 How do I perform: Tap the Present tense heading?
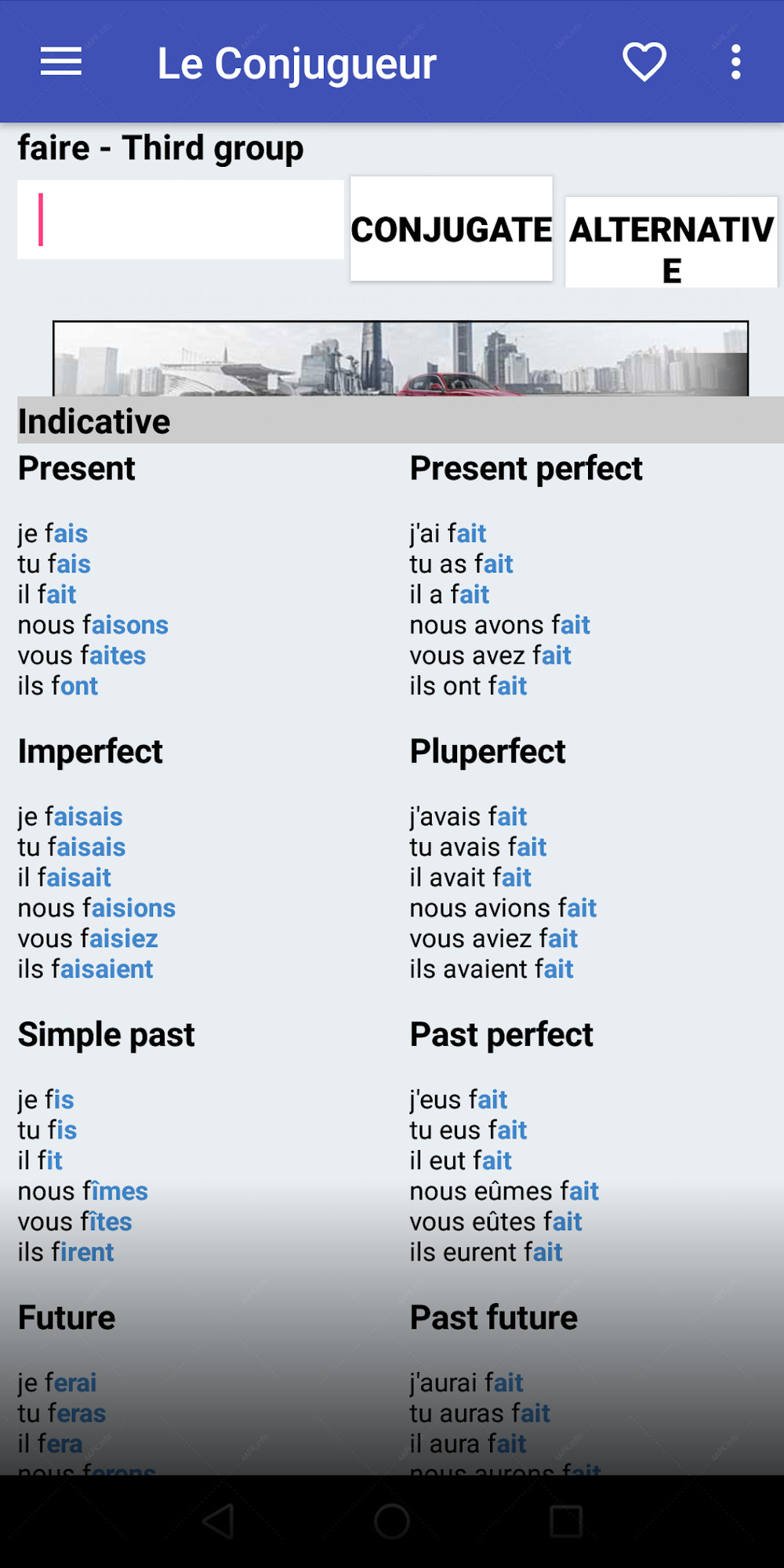pyautogui.click(x=77, y=468)
